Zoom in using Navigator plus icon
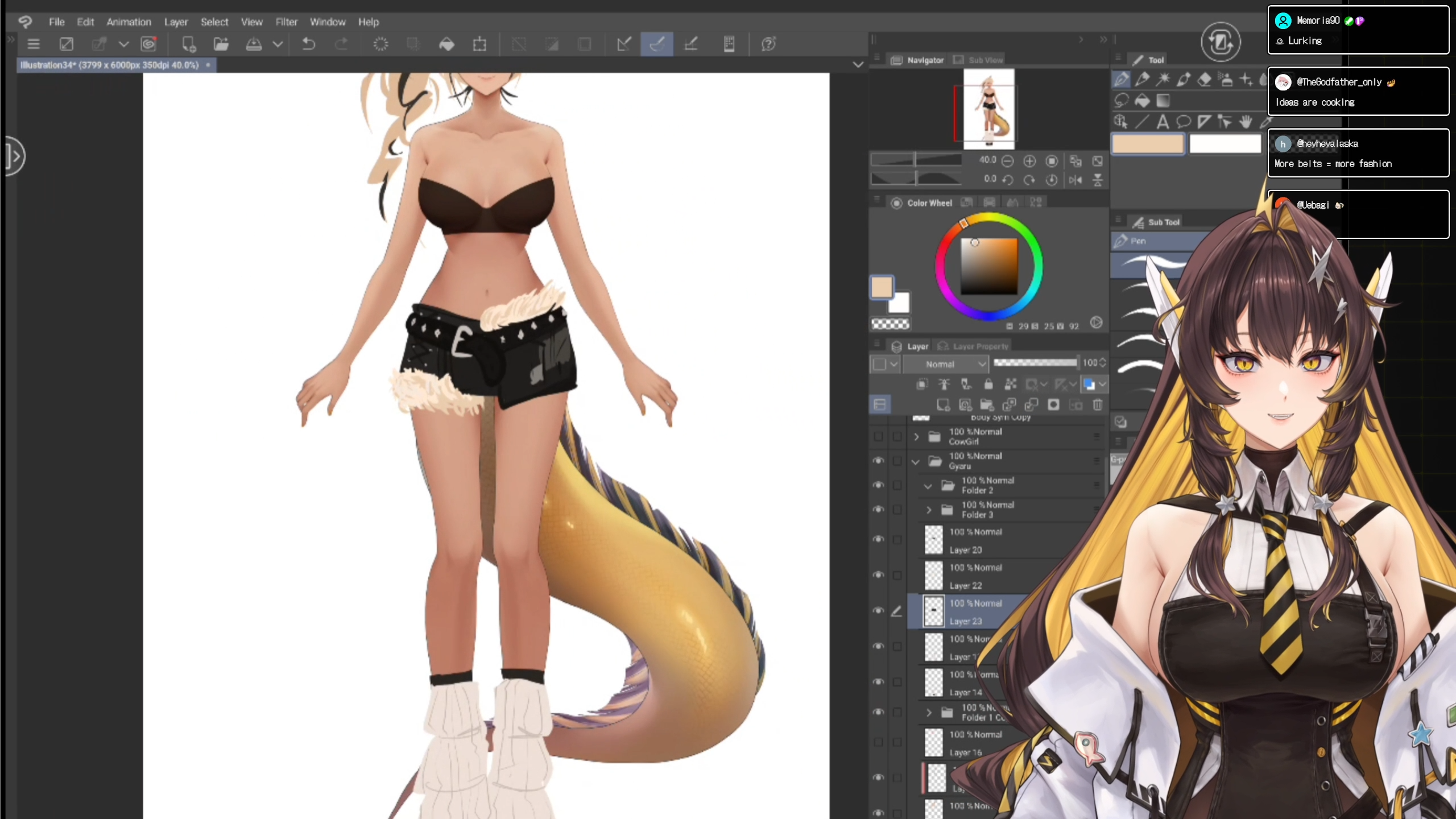1456x819 pixels. [x=1029, y=161]
